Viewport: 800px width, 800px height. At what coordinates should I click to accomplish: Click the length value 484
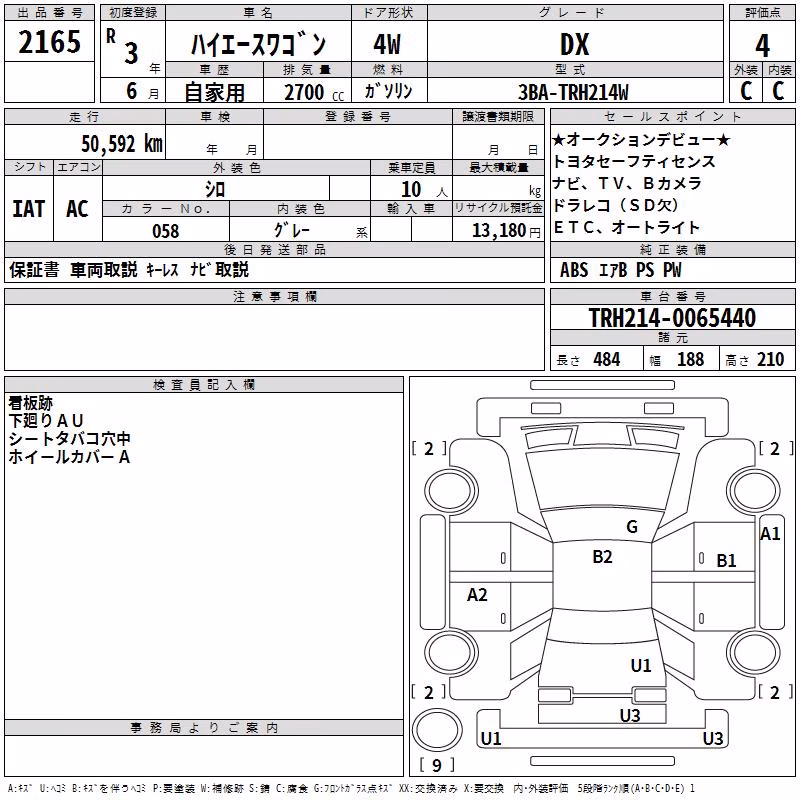(607, 360)
